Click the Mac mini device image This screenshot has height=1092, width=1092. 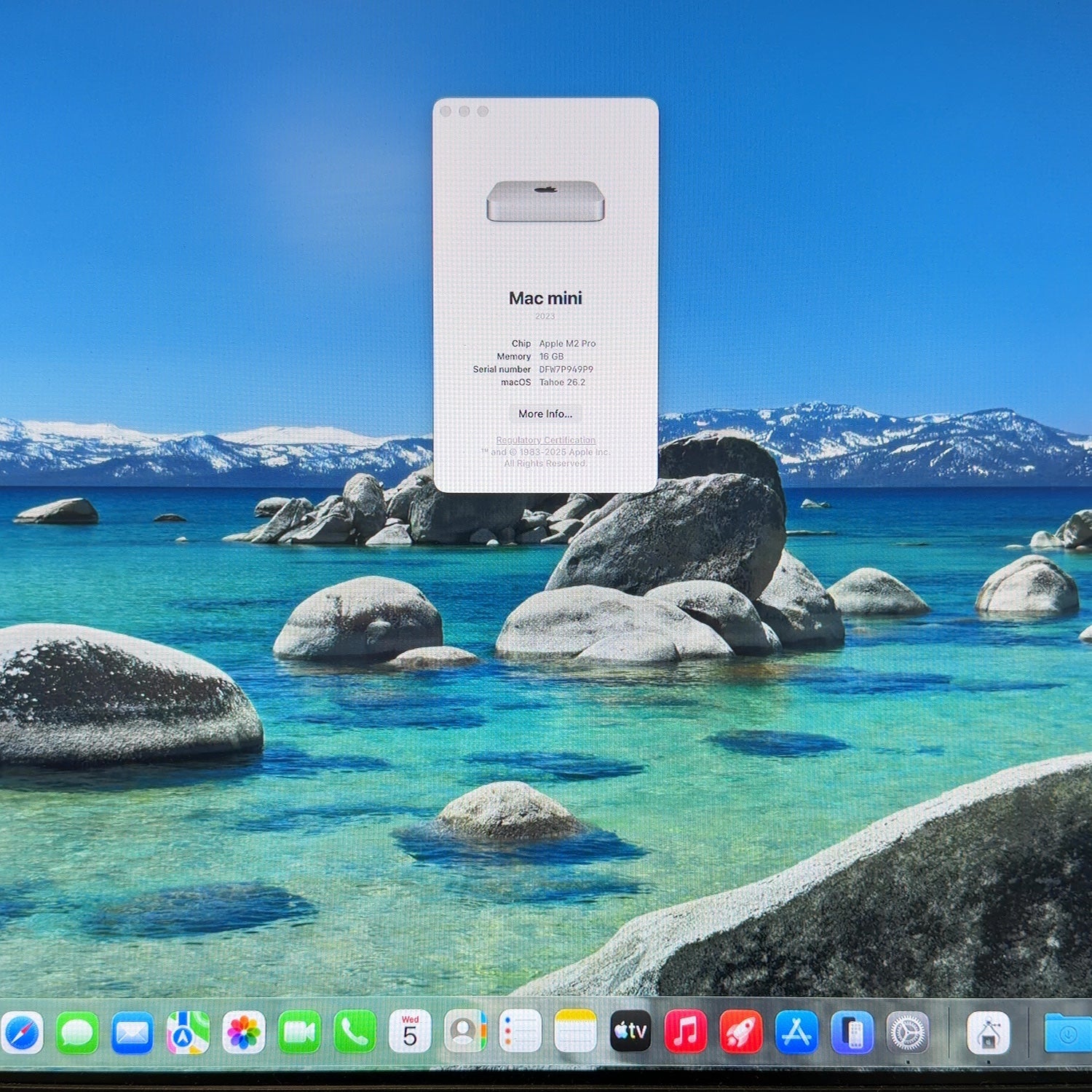(545, 201)
